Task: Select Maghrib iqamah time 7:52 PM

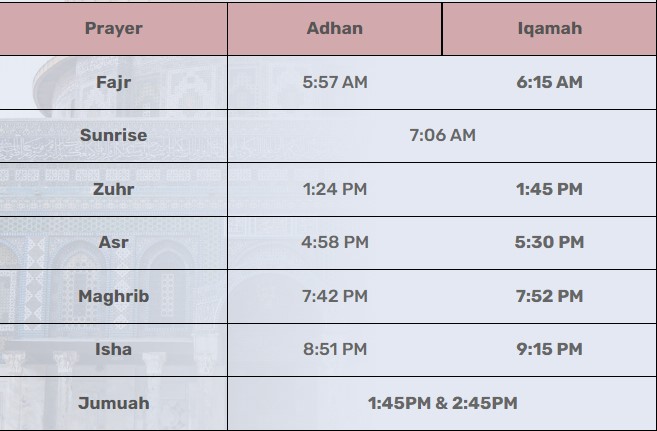Action: click(549, 296)
